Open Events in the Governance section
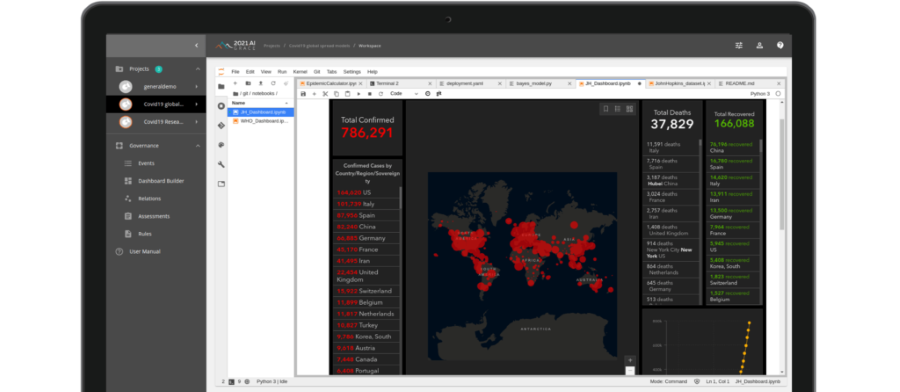This screenshot has width=900, height=392. pyautogui.click(x=146, y=164)
